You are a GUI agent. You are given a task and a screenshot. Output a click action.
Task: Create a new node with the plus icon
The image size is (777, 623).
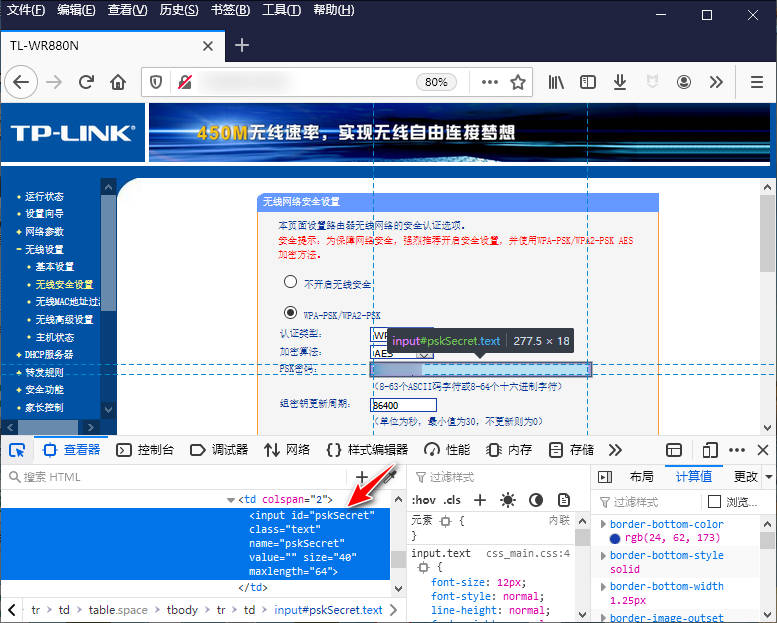tap(362, 477)
